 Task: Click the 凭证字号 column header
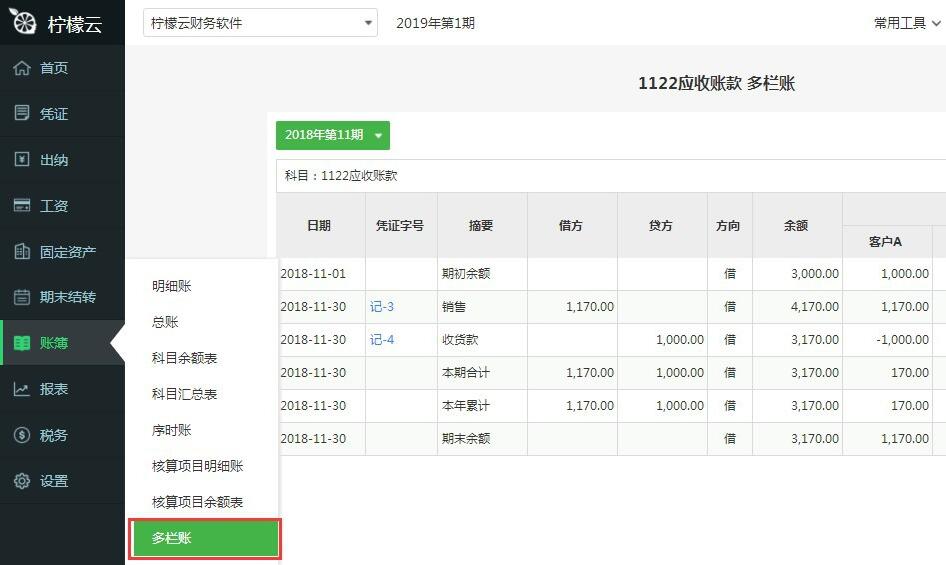(401, 225)
